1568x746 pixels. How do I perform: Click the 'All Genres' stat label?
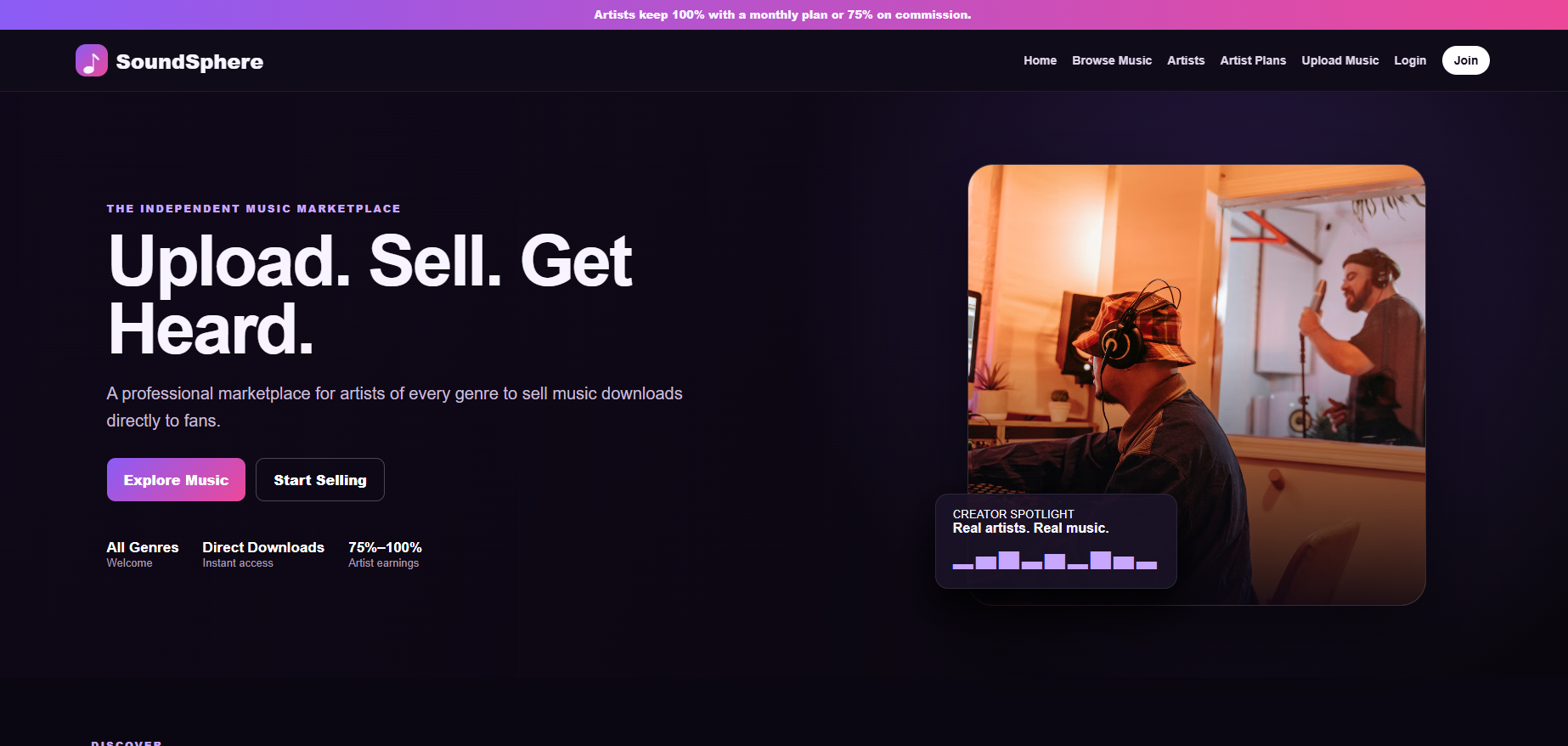pos(143,547)
